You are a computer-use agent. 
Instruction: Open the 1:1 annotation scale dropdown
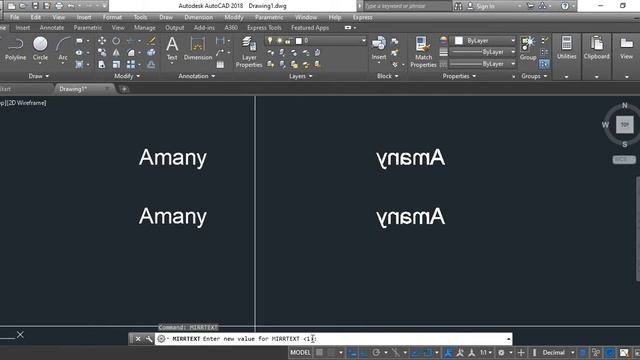pos(485,352)
